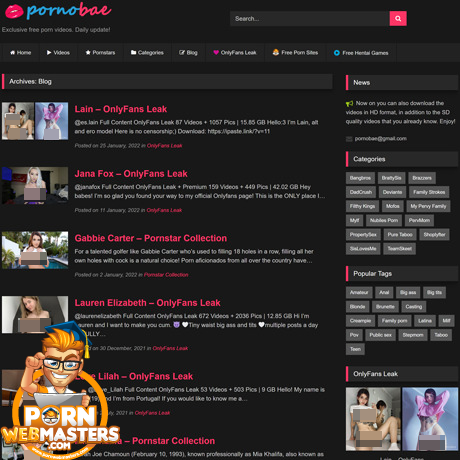Open the Categories menu item

click(147, 53)
